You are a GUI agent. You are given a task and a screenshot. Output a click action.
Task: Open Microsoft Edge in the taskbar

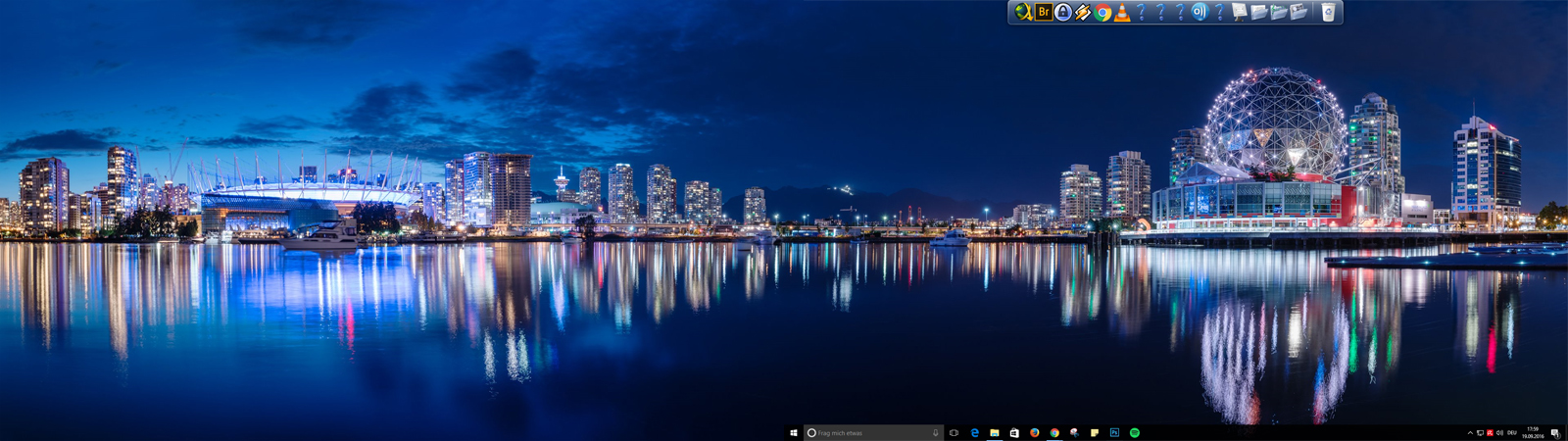(975, 432)
